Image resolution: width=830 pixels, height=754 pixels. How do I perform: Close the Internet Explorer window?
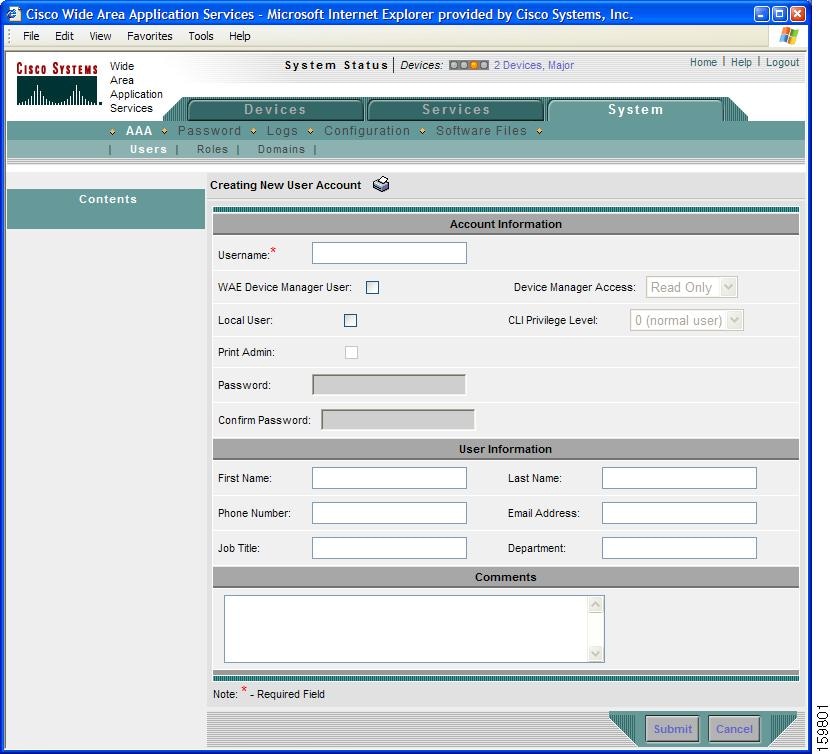(x=797, y=14)
